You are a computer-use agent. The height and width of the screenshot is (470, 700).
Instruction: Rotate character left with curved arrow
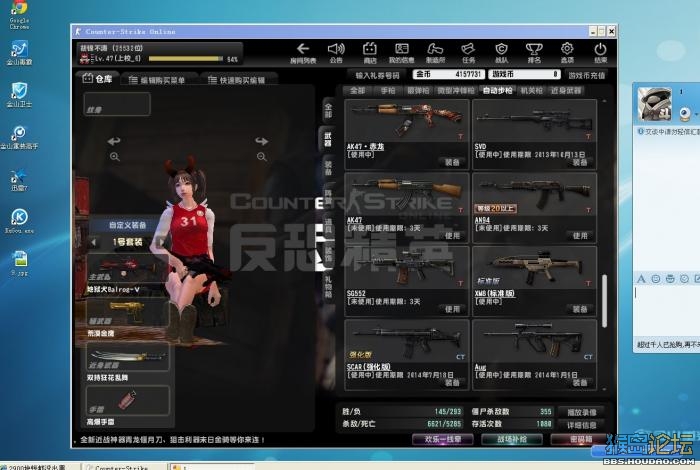pyautogui.click(x=114, y=141)
